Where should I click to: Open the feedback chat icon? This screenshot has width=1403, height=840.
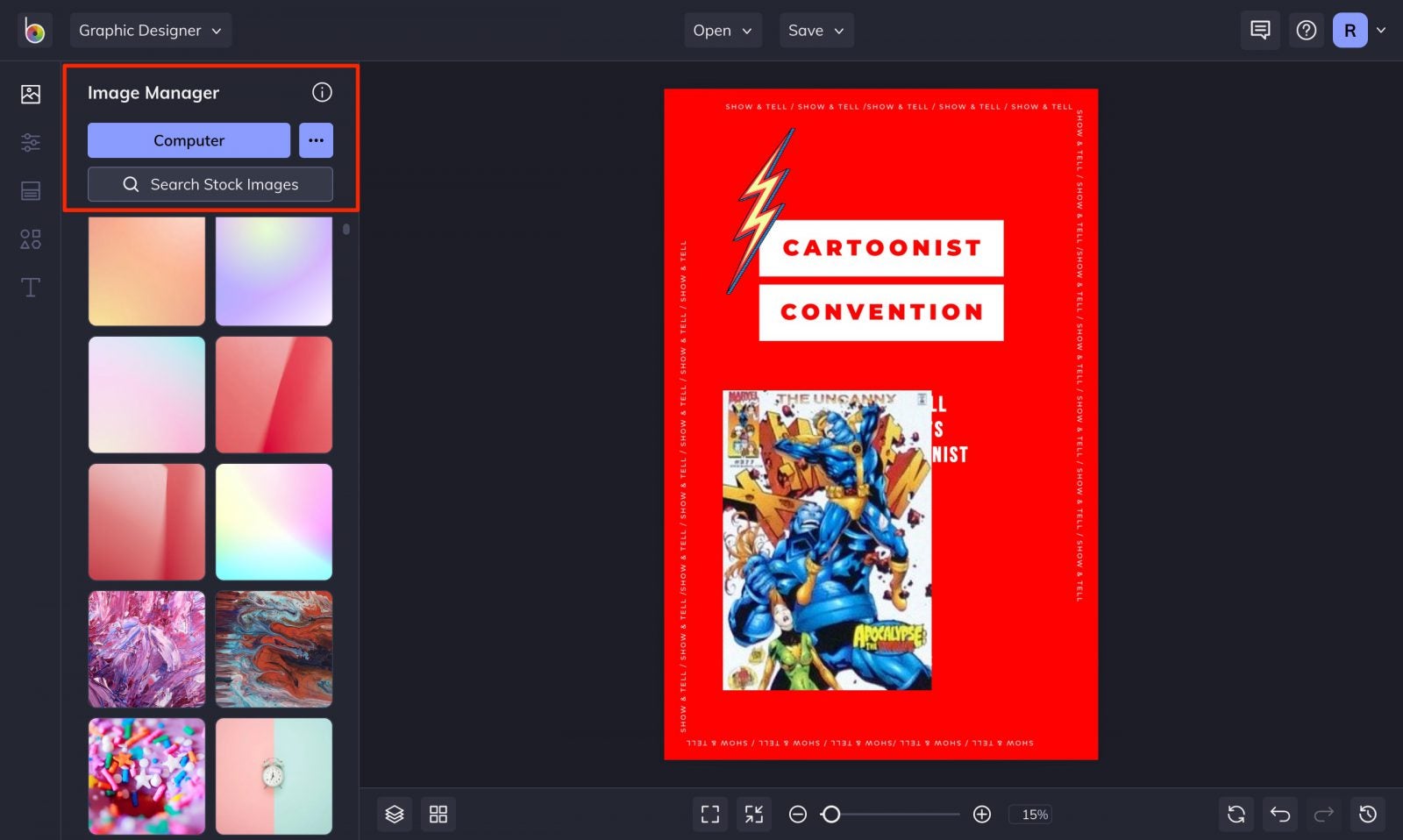[x=1259, y=30]
